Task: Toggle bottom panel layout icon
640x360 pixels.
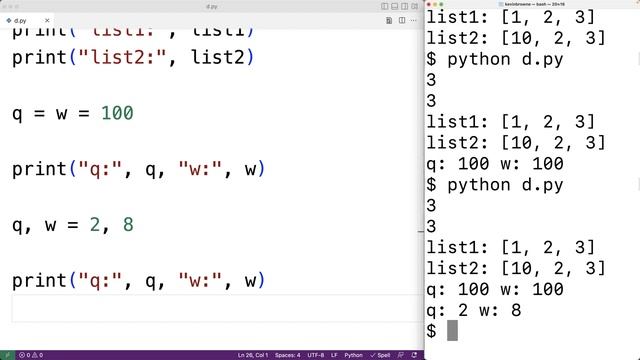Action: [394, 6]
